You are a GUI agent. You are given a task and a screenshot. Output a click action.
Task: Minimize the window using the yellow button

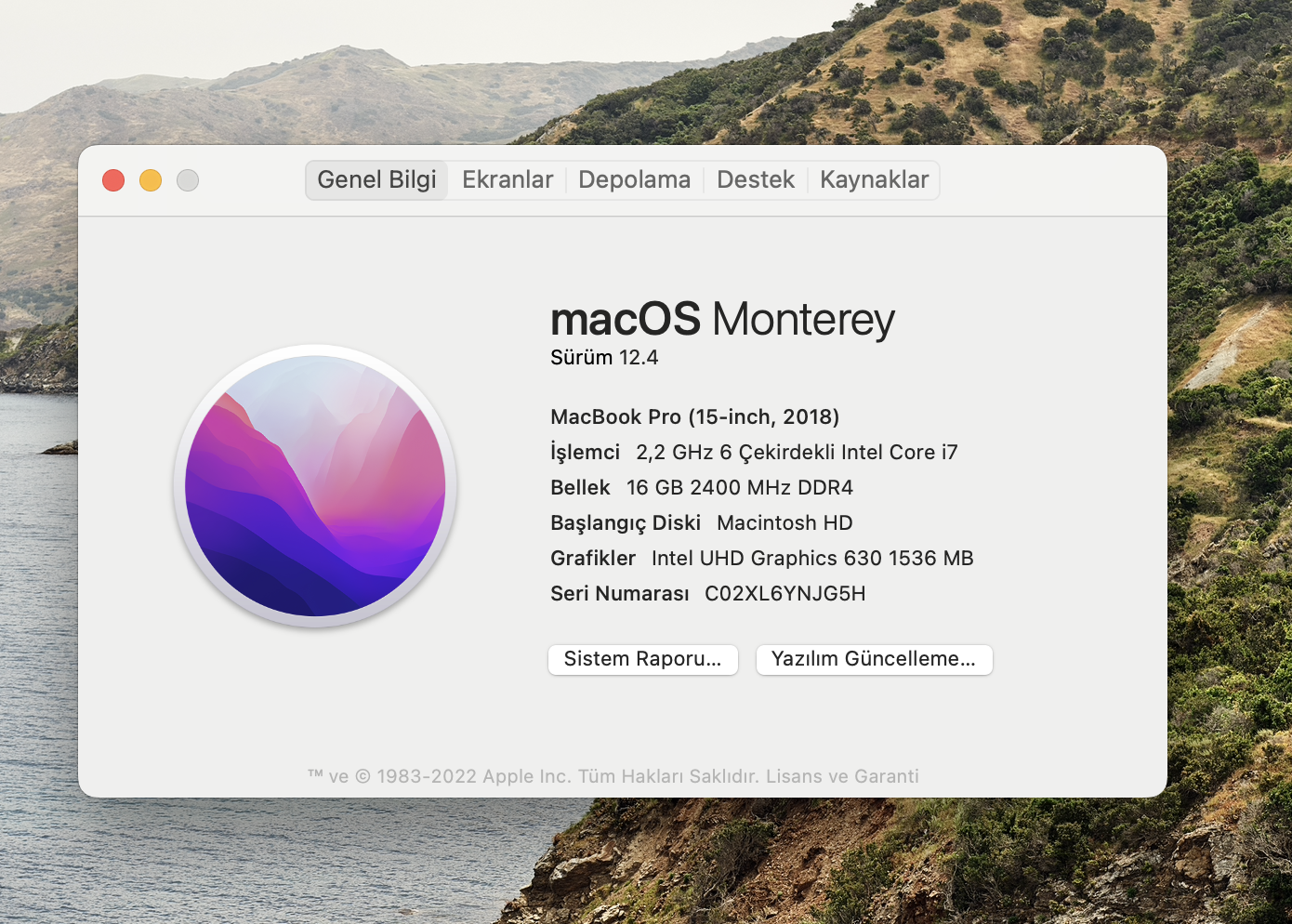[151, 180]
